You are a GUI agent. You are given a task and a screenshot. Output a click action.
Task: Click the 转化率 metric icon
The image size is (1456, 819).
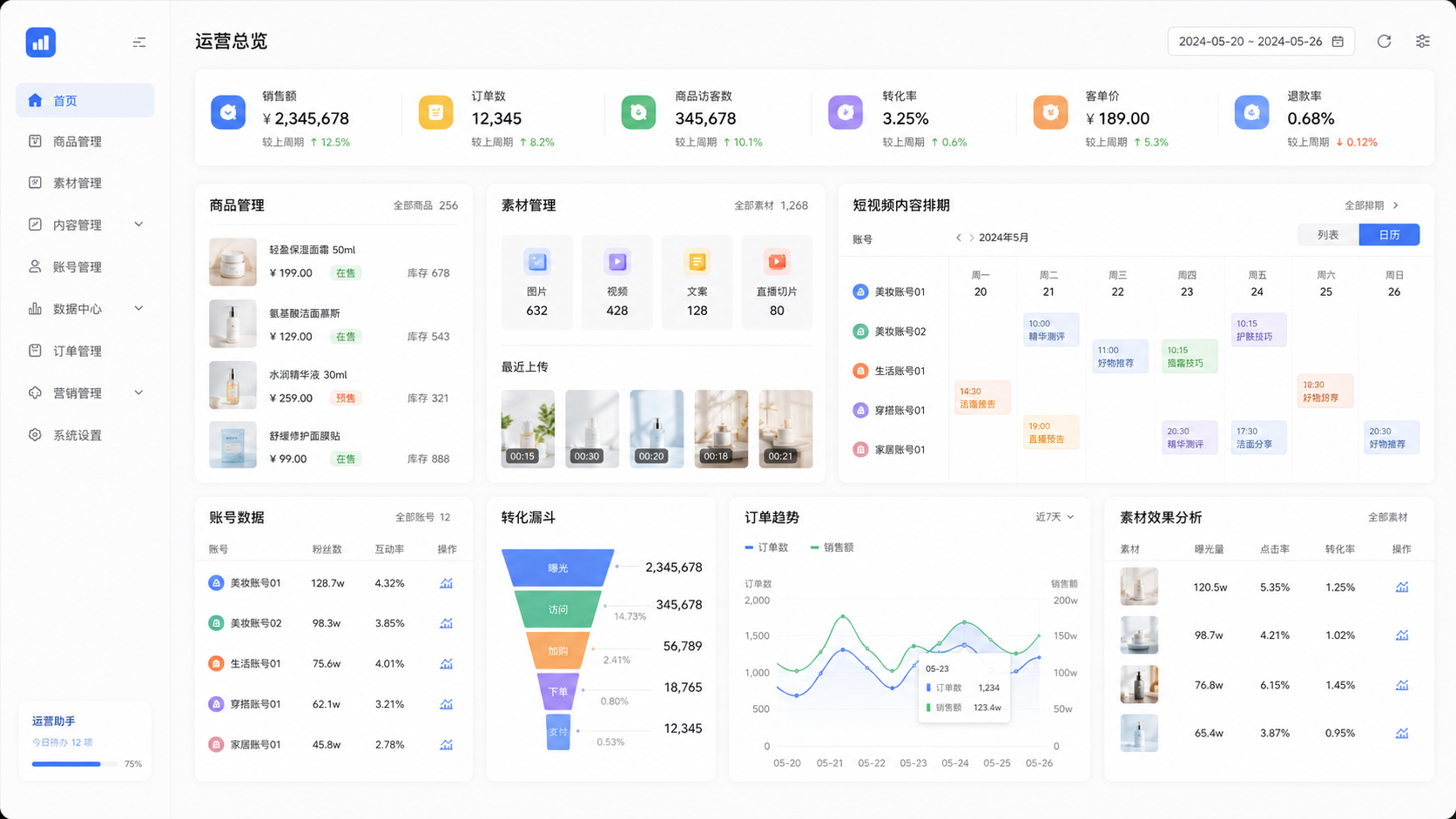845,112
